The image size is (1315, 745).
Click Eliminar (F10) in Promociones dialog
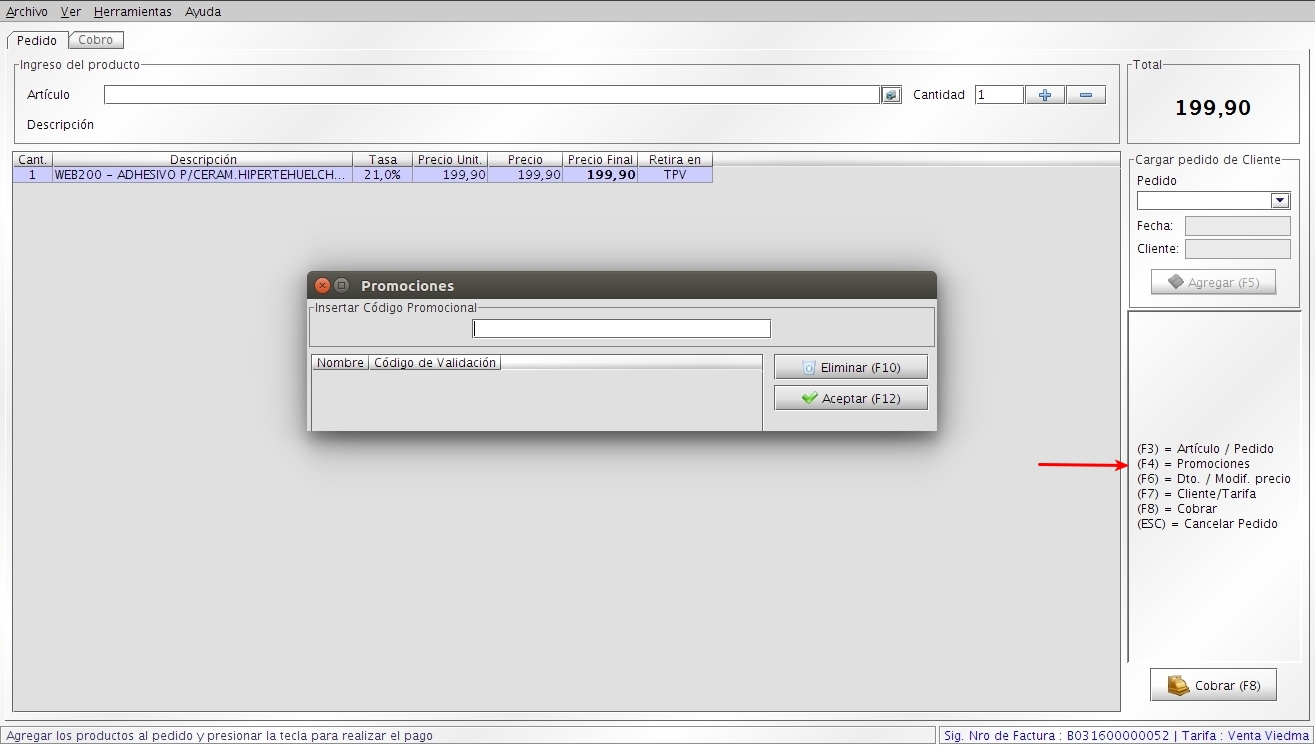click(851, 367)
